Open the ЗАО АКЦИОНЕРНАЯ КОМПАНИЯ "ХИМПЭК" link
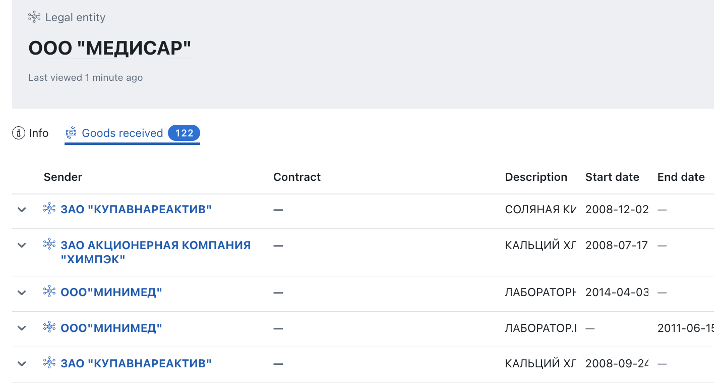The height and width of the screenshot is (384, 720). pyautogui.click(x=156, y=252)
